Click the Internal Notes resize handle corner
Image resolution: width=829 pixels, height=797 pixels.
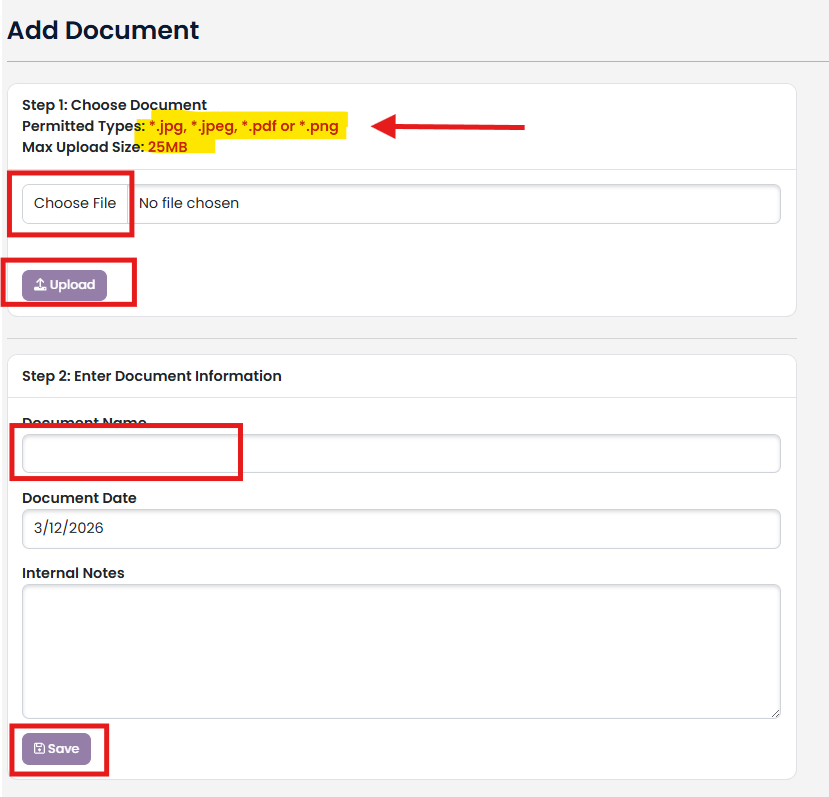(774, 712)
